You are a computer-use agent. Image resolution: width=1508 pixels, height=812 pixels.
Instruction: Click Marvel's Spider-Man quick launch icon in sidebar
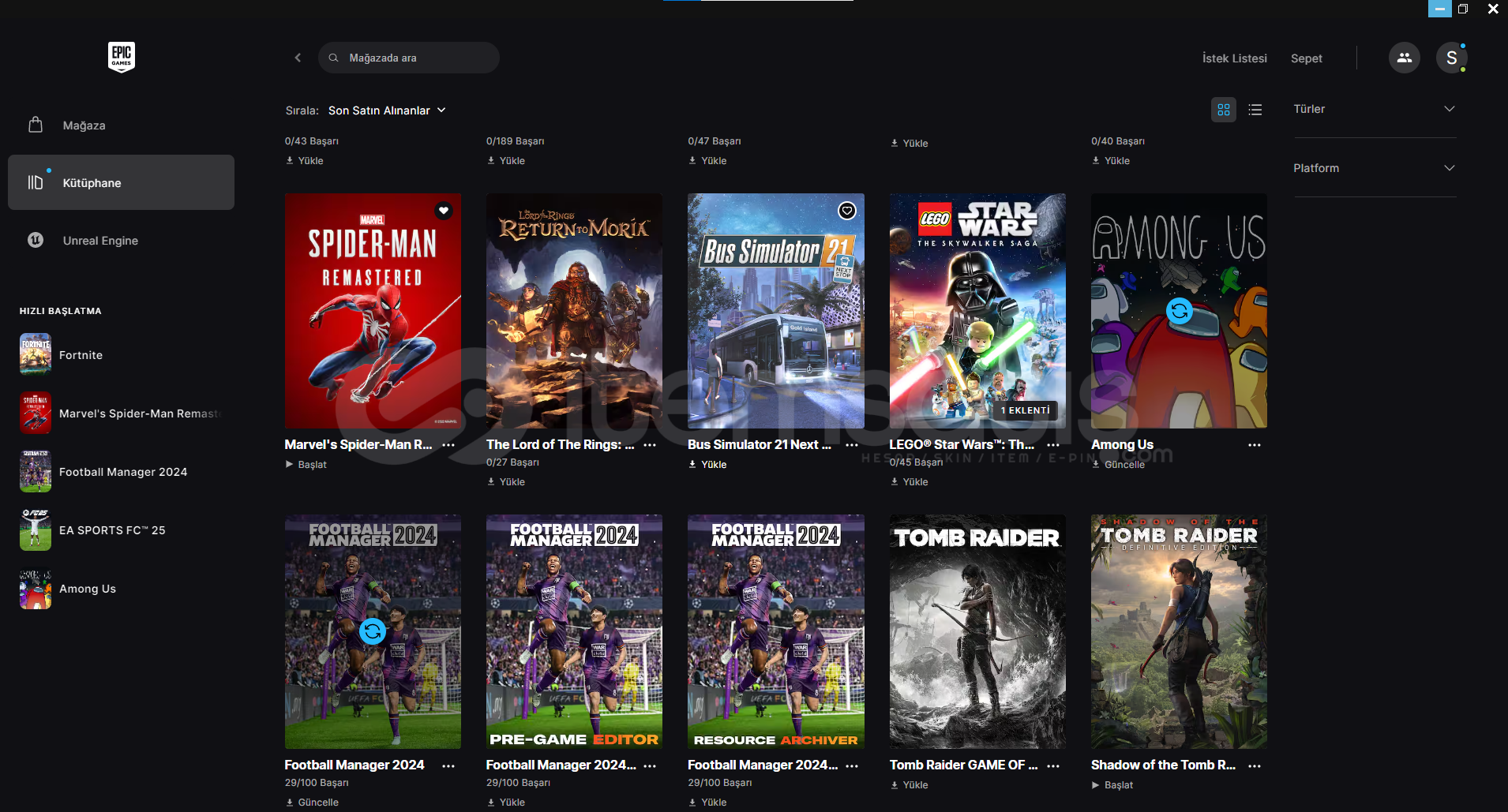coord(36,413)
